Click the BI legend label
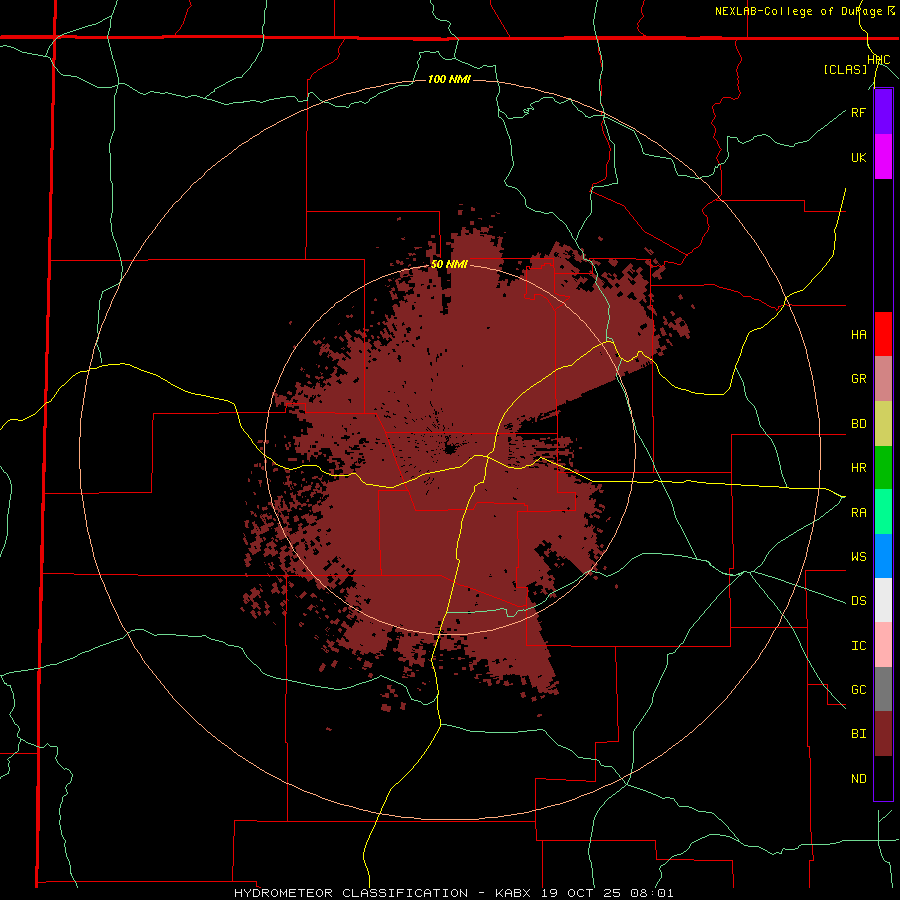Screen dimensions: 900x900 pos(858,734)
